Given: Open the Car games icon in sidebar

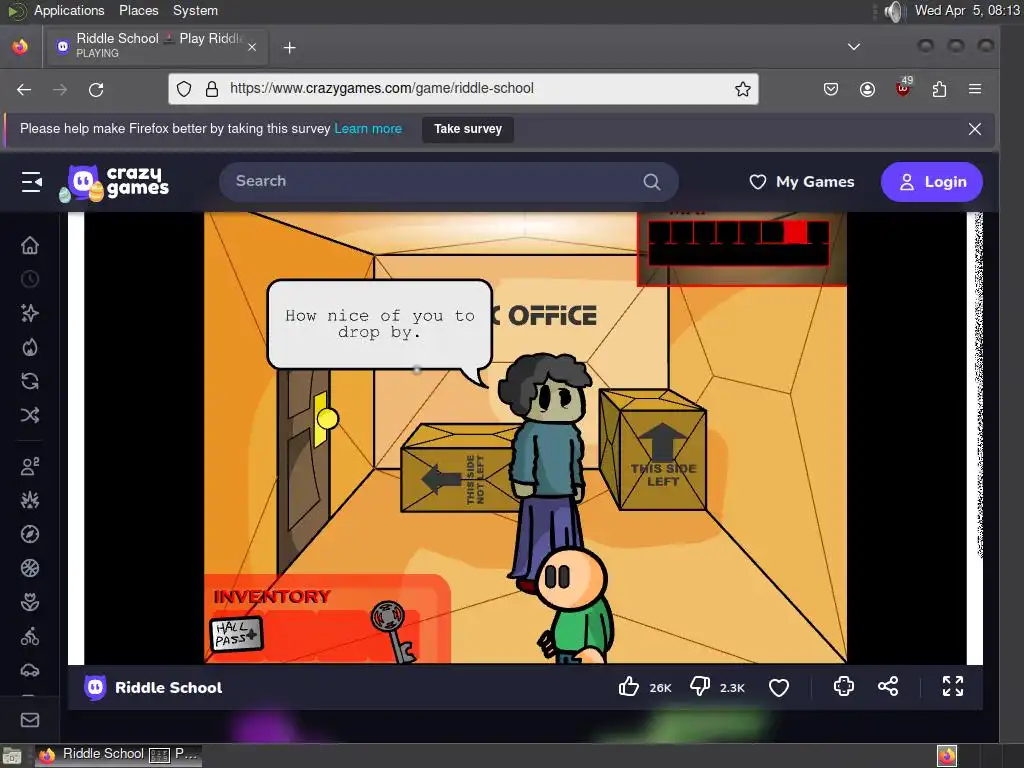Looking at the screenshot, I should click(30, 670).
